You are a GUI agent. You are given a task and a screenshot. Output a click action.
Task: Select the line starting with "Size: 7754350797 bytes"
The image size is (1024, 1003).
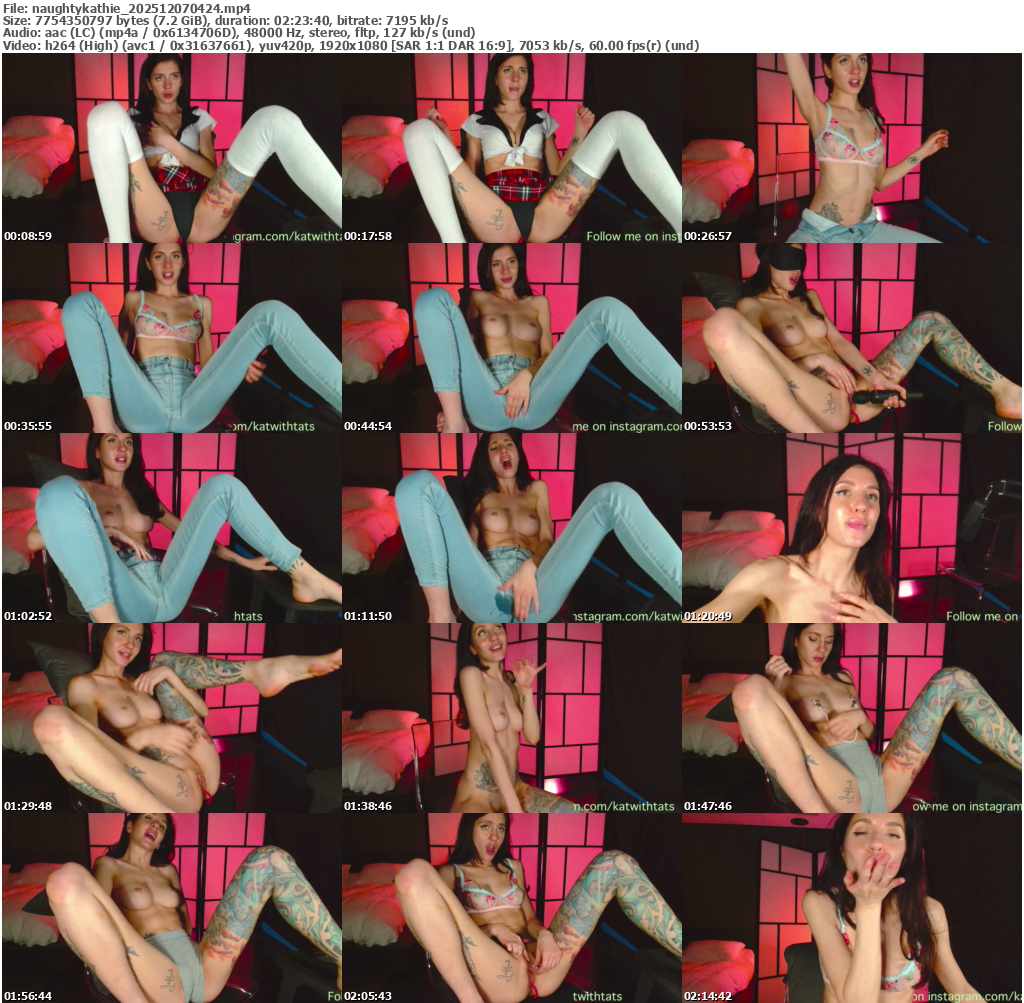coord(225,20)
